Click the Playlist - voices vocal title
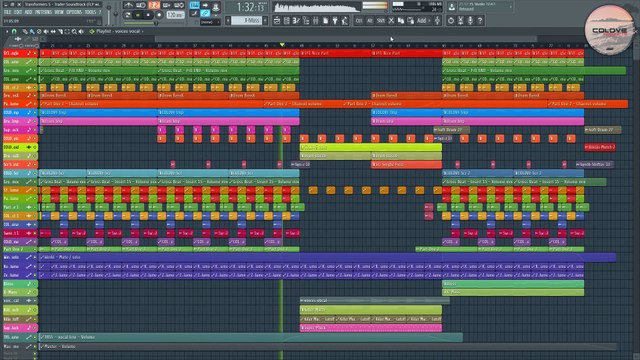Image resolution: width=640 pixels, height=360 pixels. (118, 31)
